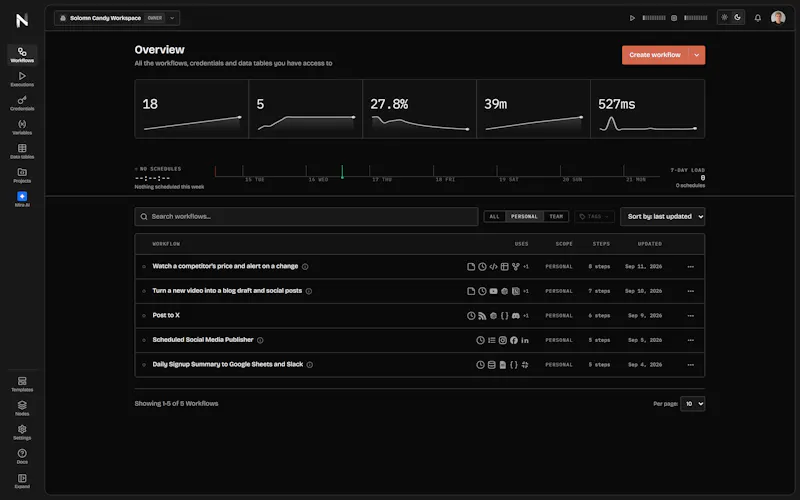Toggle status dot on Post to X row

point(144,316)
